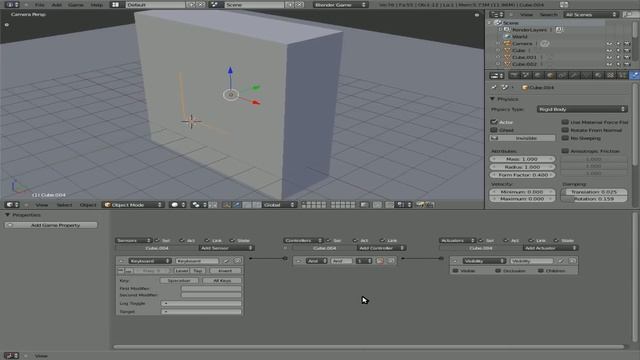Click the 3D view editor type icon
Screen dimensions: 640x360
12,204
